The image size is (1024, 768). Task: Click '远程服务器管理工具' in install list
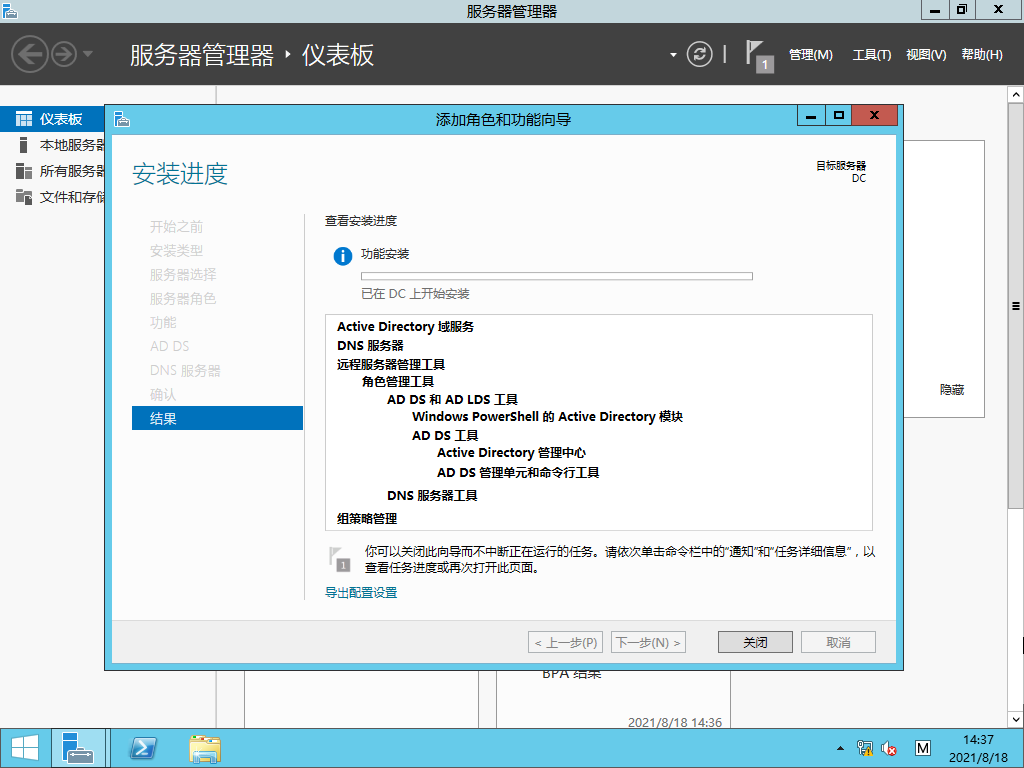pyautogui.click(x=391, y=364)
